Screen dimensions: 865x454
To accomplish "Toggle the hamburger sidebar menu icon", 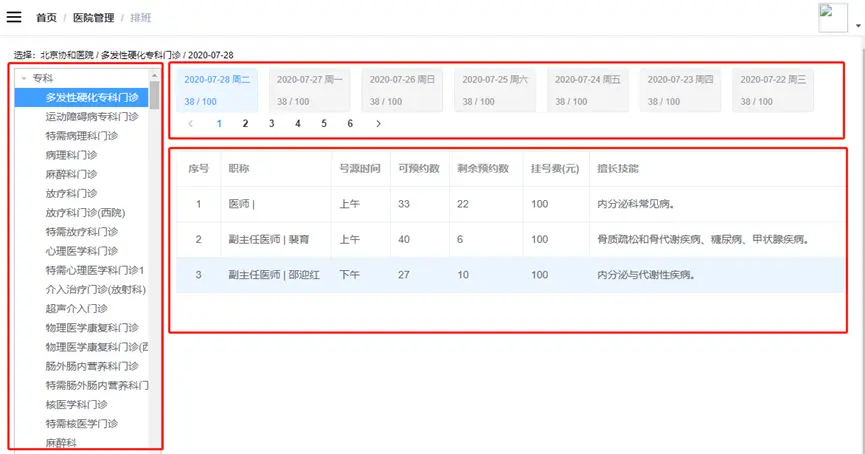I will [14, 17].
